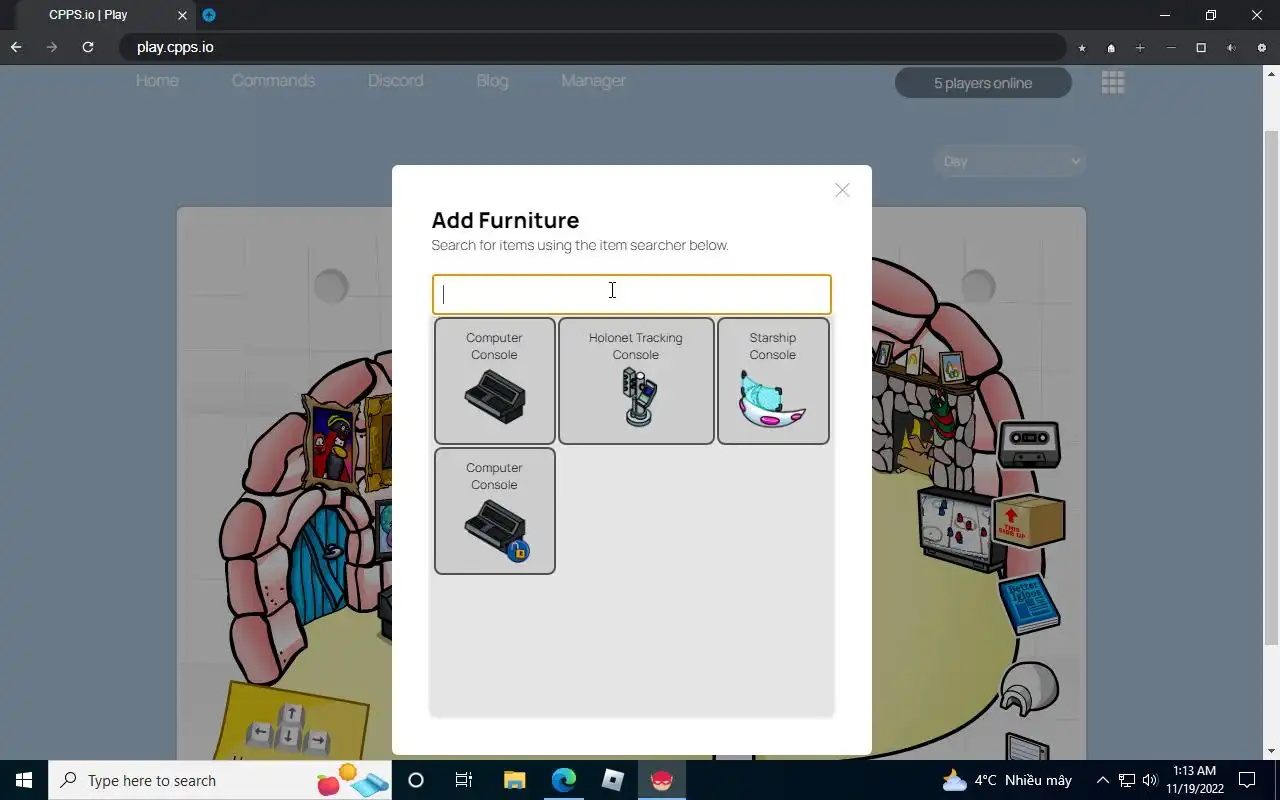Open a new browser tab

pos(209,15)
